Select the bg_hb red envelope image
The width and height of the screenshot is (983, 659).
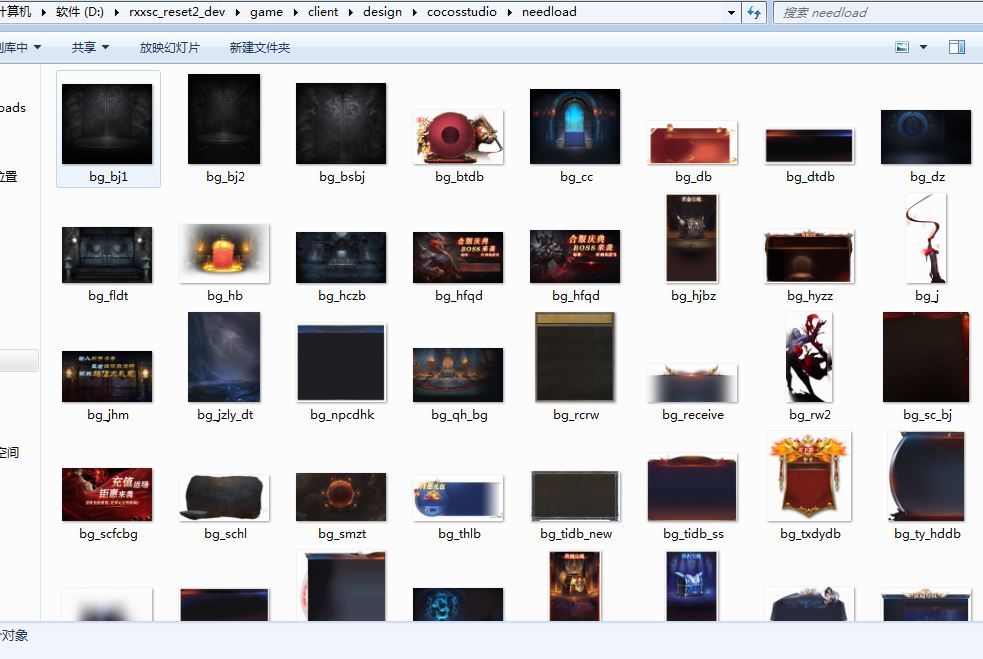[x=225, y=254]
